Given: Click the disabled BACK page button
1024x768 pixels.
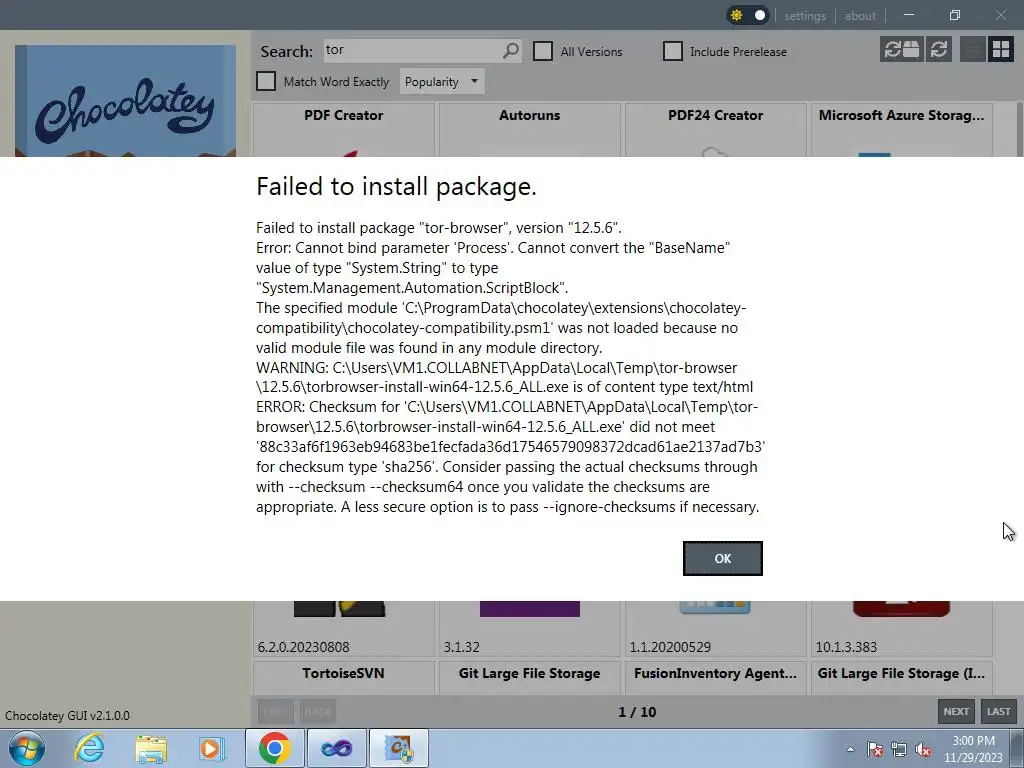Looking at the screenshot, I should 318,711.
